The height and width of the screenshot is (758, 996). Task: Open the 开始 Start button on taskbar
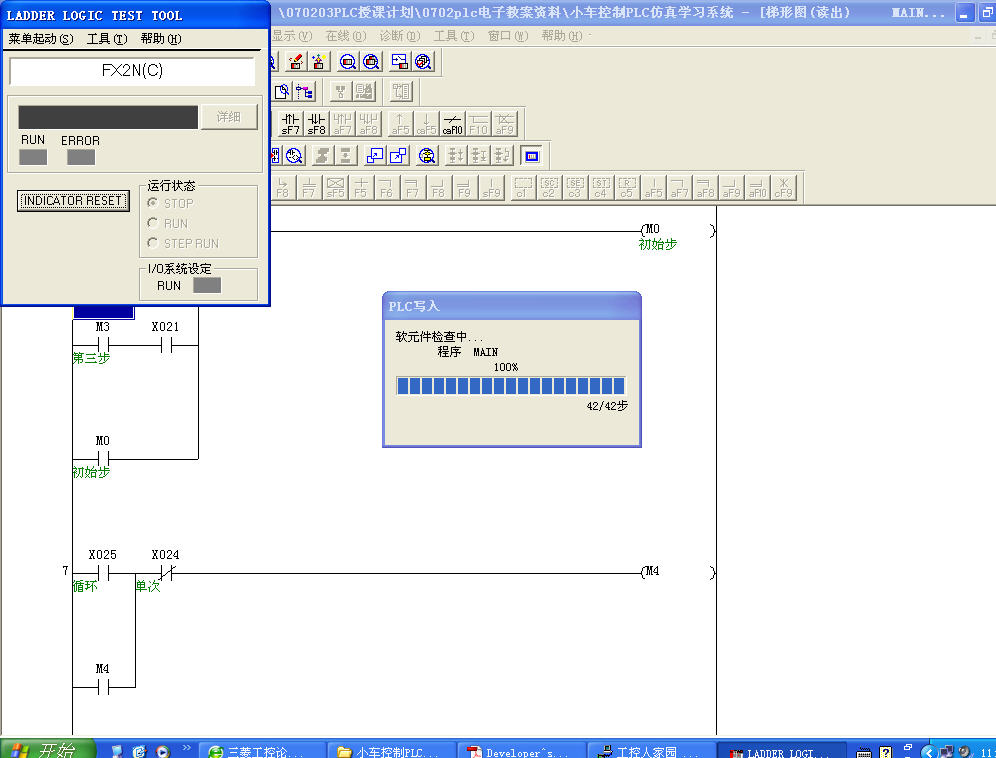[x=48, y=750]
